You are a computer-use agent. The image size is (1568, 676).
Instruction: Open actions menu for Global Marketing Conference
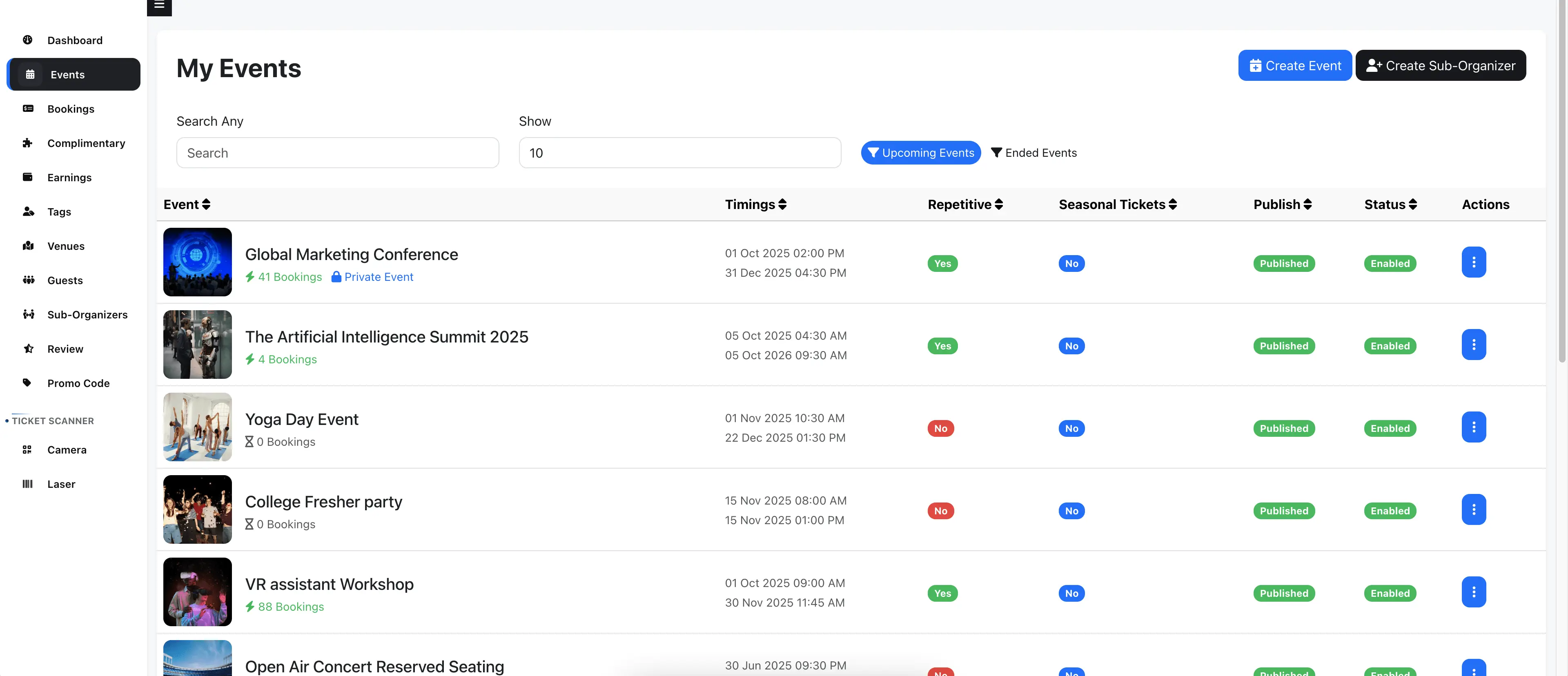click(x=1473, y=262)
